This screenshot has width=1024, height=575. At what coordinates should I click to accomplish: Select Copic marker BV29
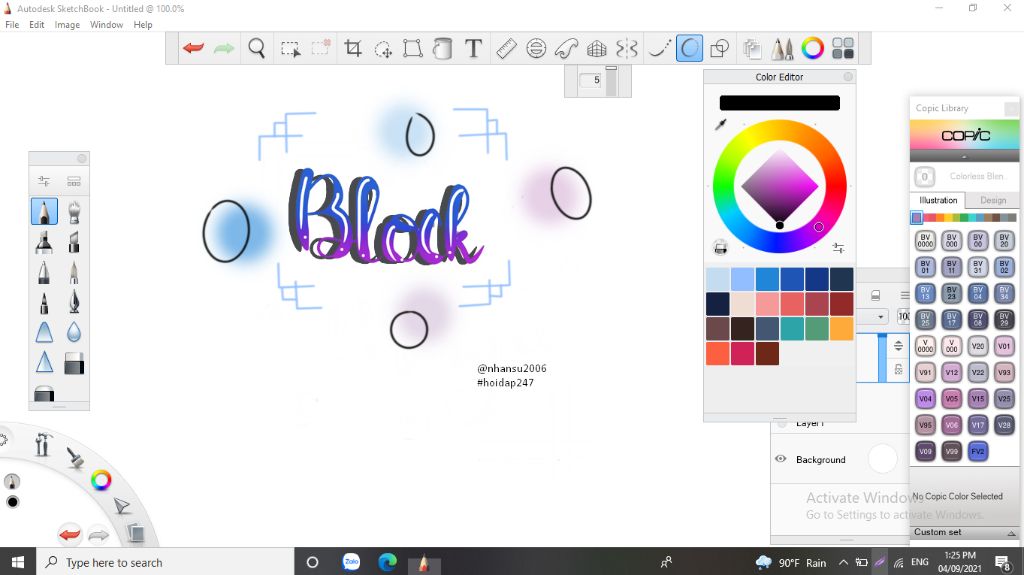pos(1004,320)
